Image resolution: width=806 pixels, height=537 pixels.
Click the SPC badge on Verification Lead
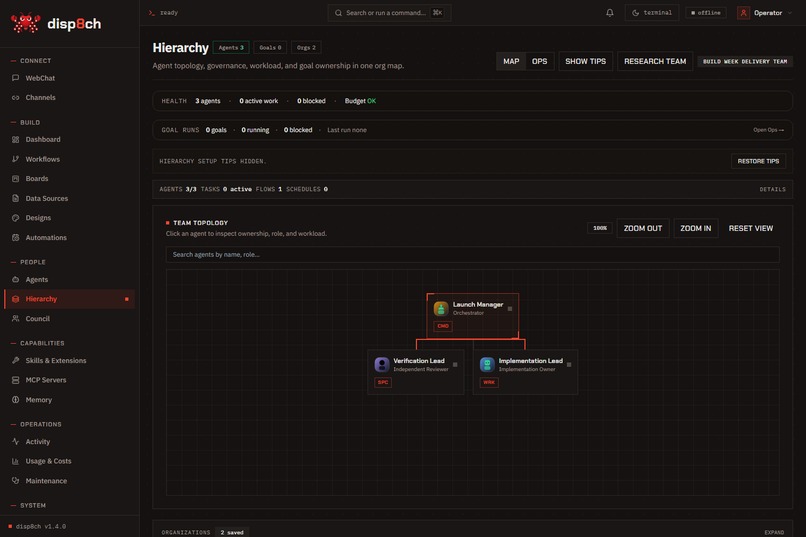click(x=383, y=382)
